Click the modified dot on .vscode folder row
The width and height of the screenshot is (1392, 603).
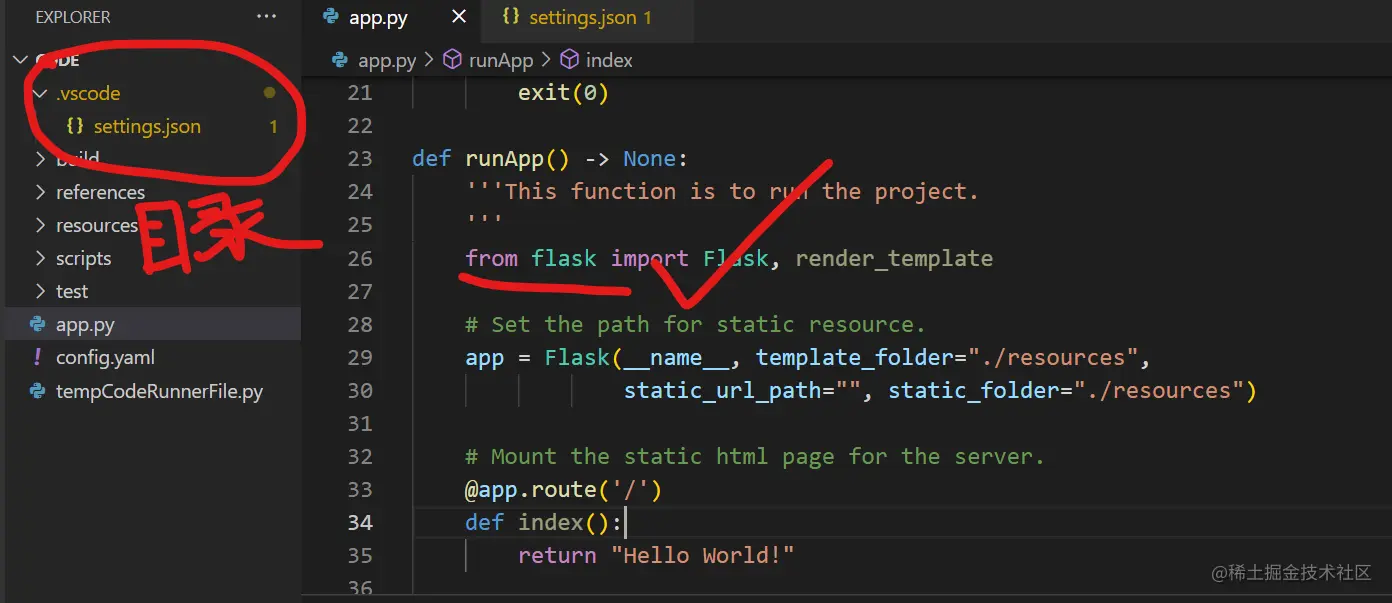(269, 93)
